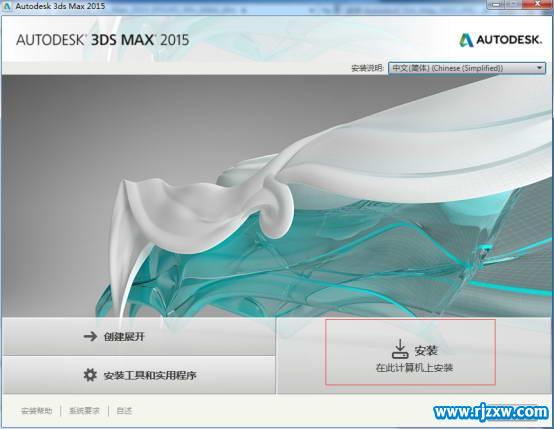Open the 自述 readme link
Image resolution: width=554 pixels, height=429 pixels.
point(124,411)
